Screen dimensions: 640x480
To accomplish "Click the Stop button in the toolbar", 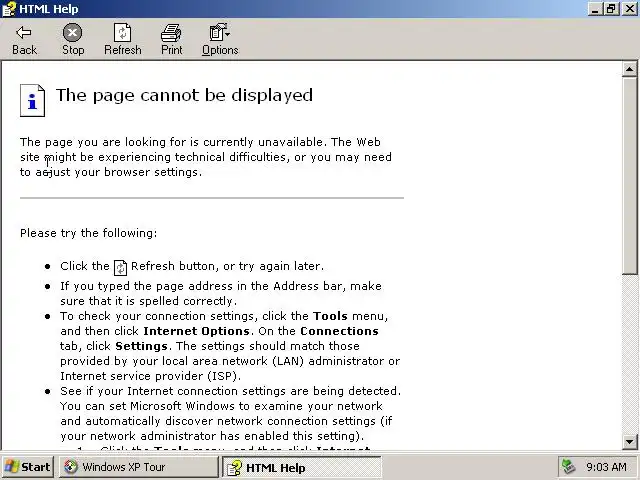I will click(73, 40).
